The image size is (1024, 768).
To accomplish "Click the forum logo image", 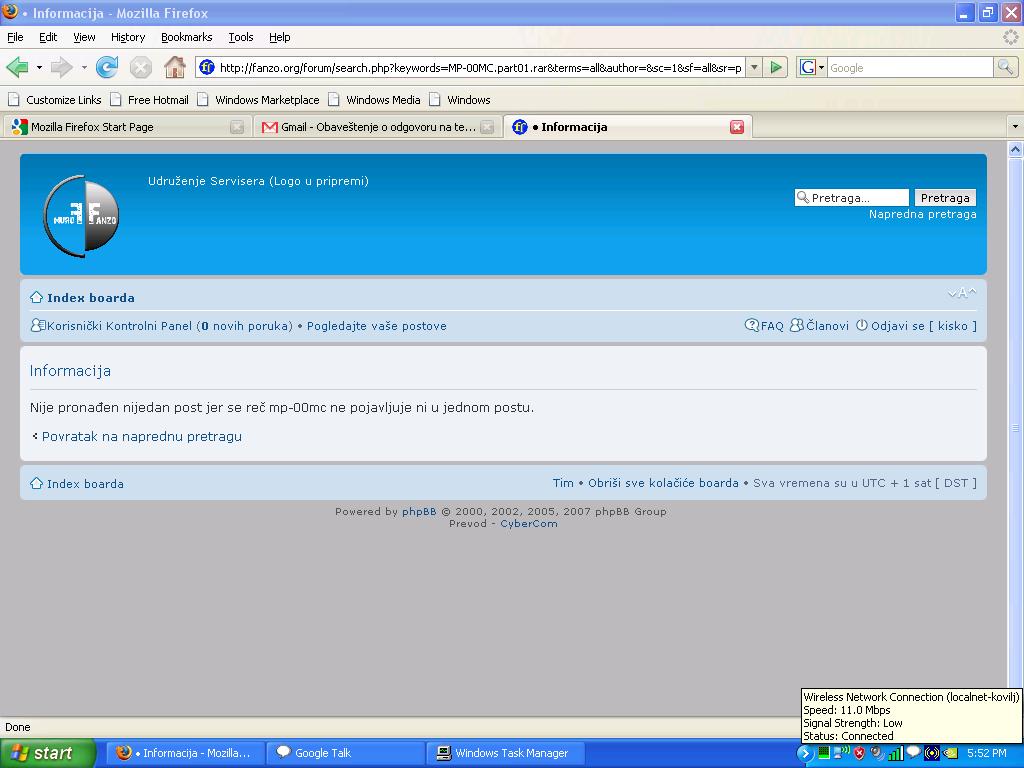I will pos(81,216).
